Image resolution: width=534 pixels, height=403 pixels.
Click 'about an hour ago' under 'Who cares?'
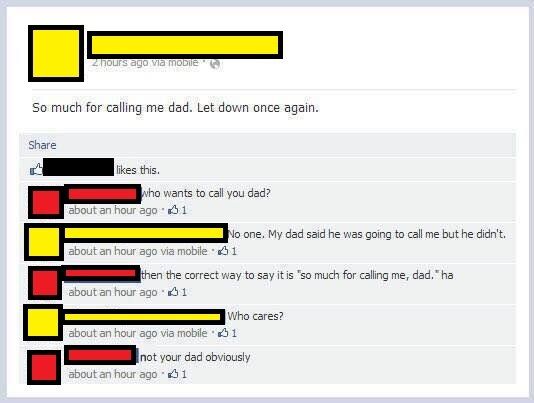coord(113,333)
